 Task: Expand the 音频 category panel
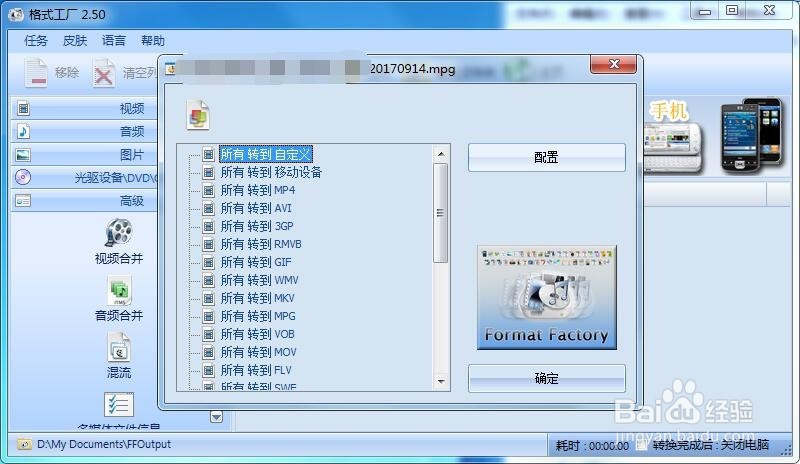point(85,131)
